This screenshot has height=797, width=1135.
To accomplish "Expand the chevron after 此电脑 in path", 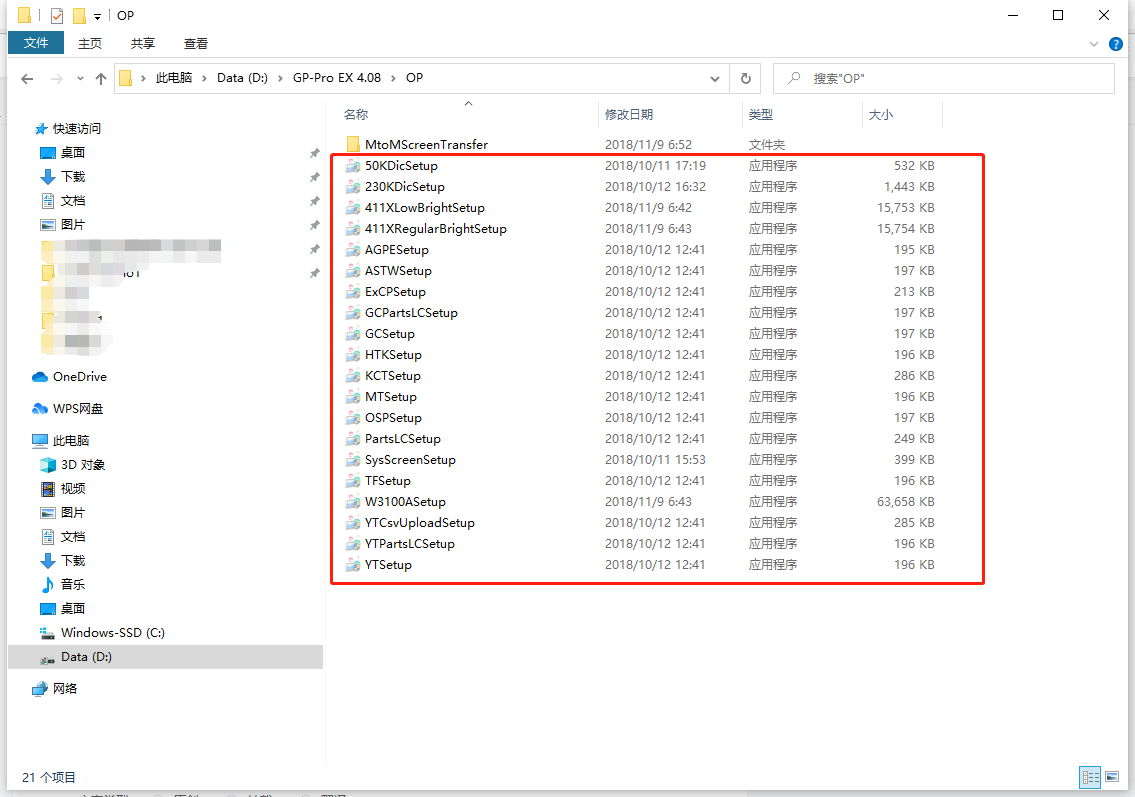I will (205, 78).
